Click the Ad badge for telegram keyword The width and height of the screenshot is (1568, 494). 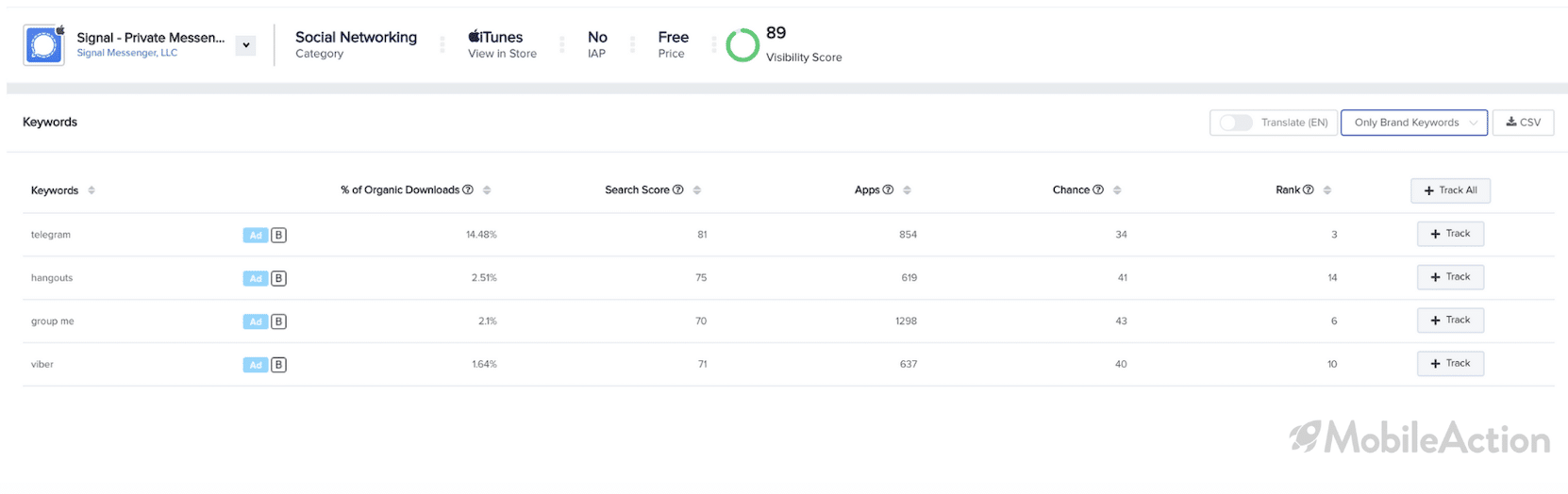coord(256,236)
